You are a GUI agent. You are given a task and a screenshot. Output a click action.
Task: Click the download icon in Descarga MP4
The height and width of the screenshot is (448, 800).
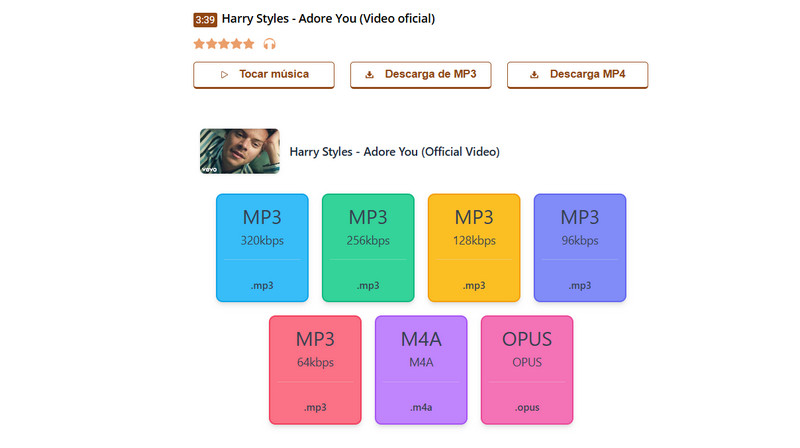pyautogui.click(x=534, y=74)
